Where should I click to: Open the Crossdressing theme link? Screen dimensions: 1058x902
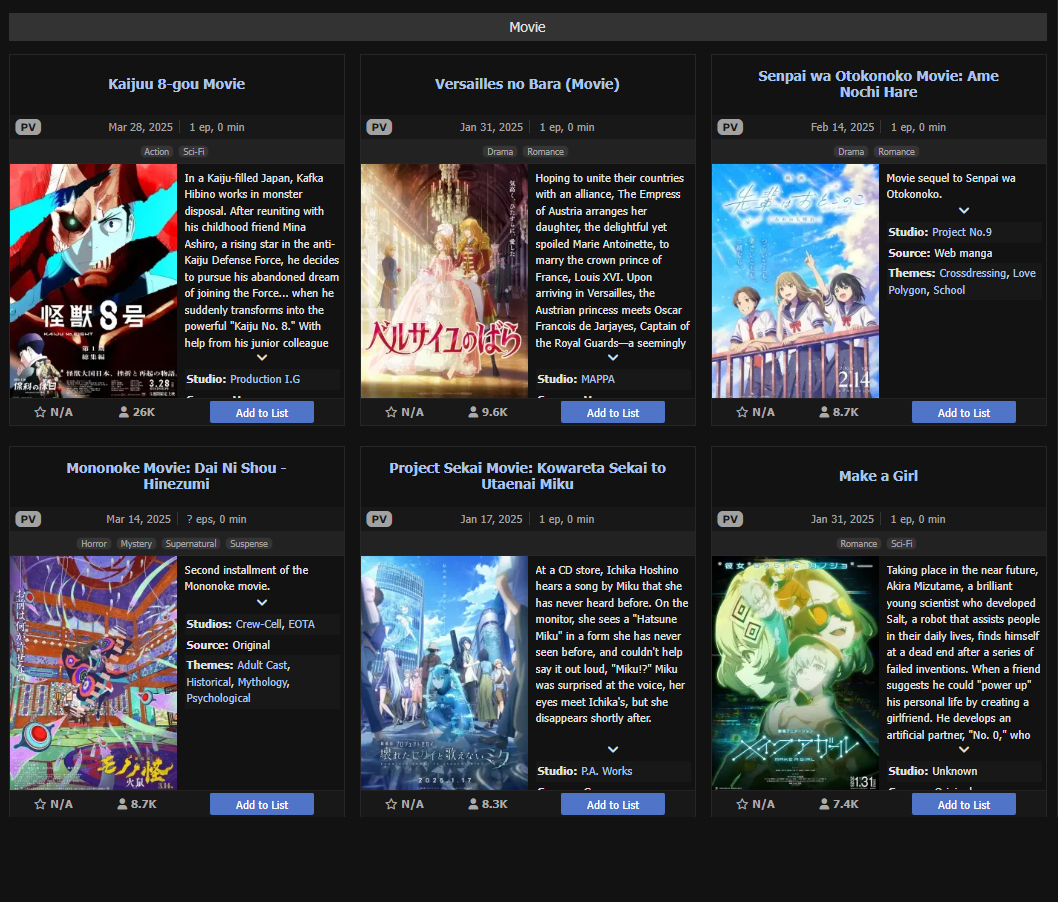coord(972,273)
